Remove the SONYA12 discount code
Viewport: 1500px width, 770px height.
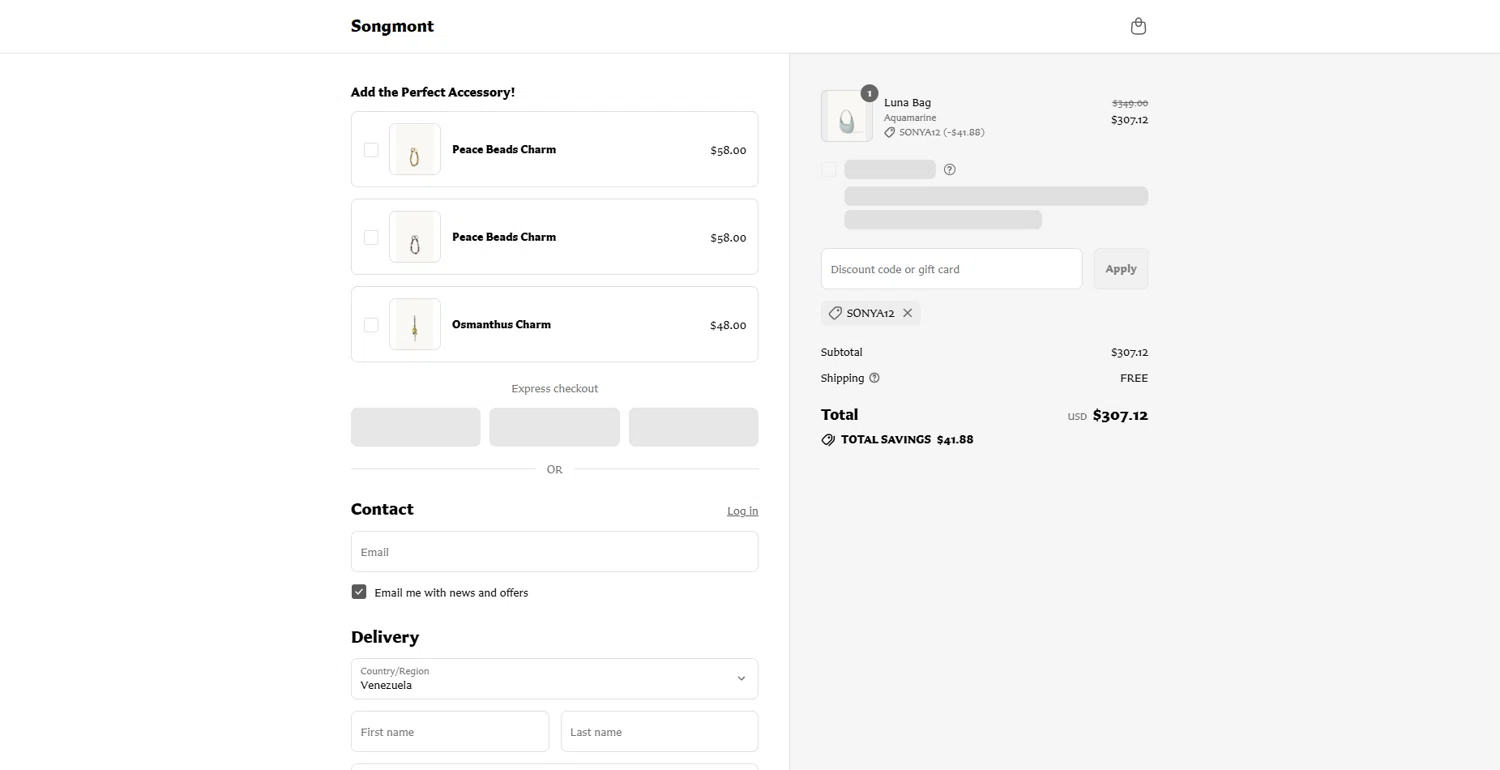(x=907, y=313)
